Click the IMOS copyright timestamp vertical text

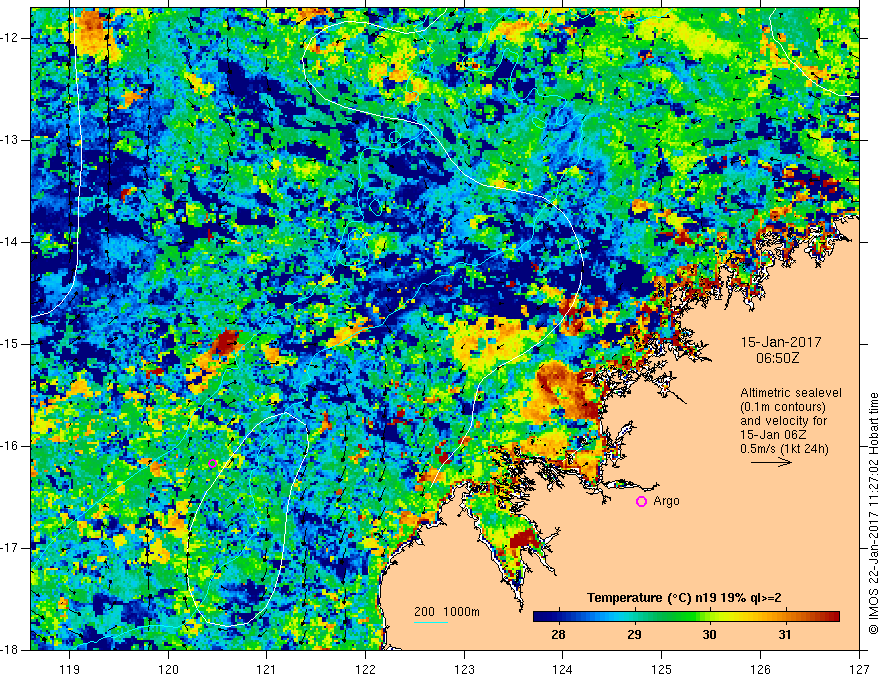[x=873, y=513]
